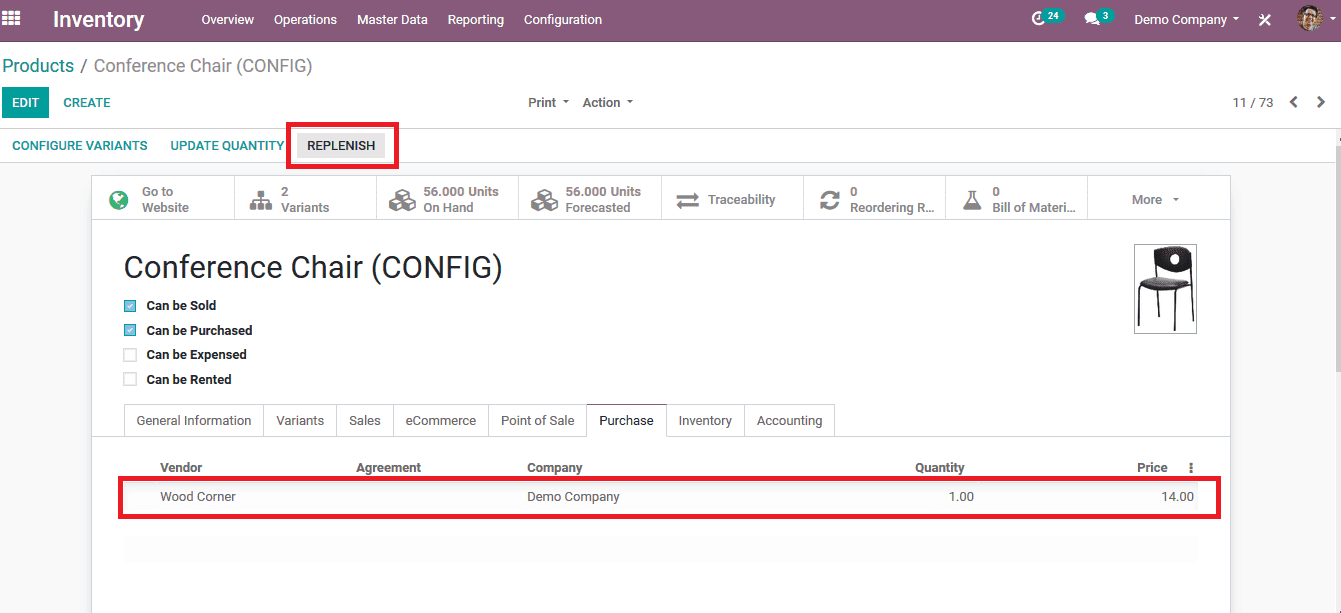
Task: Click the debug tools icon beside Demo Company
Action: (1265, 20)
